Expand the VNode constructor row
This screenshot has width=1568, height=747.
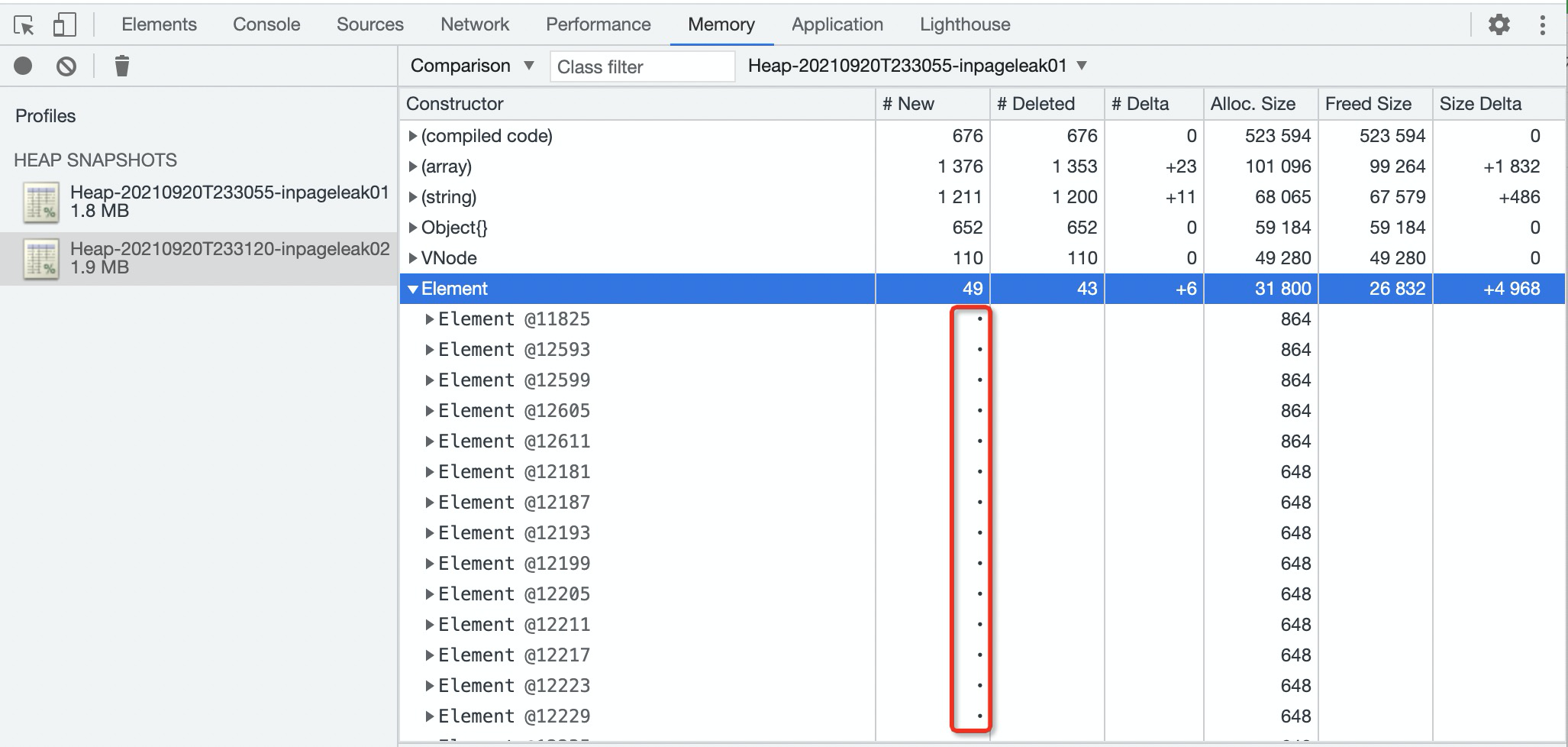click(x=413, y=259)
